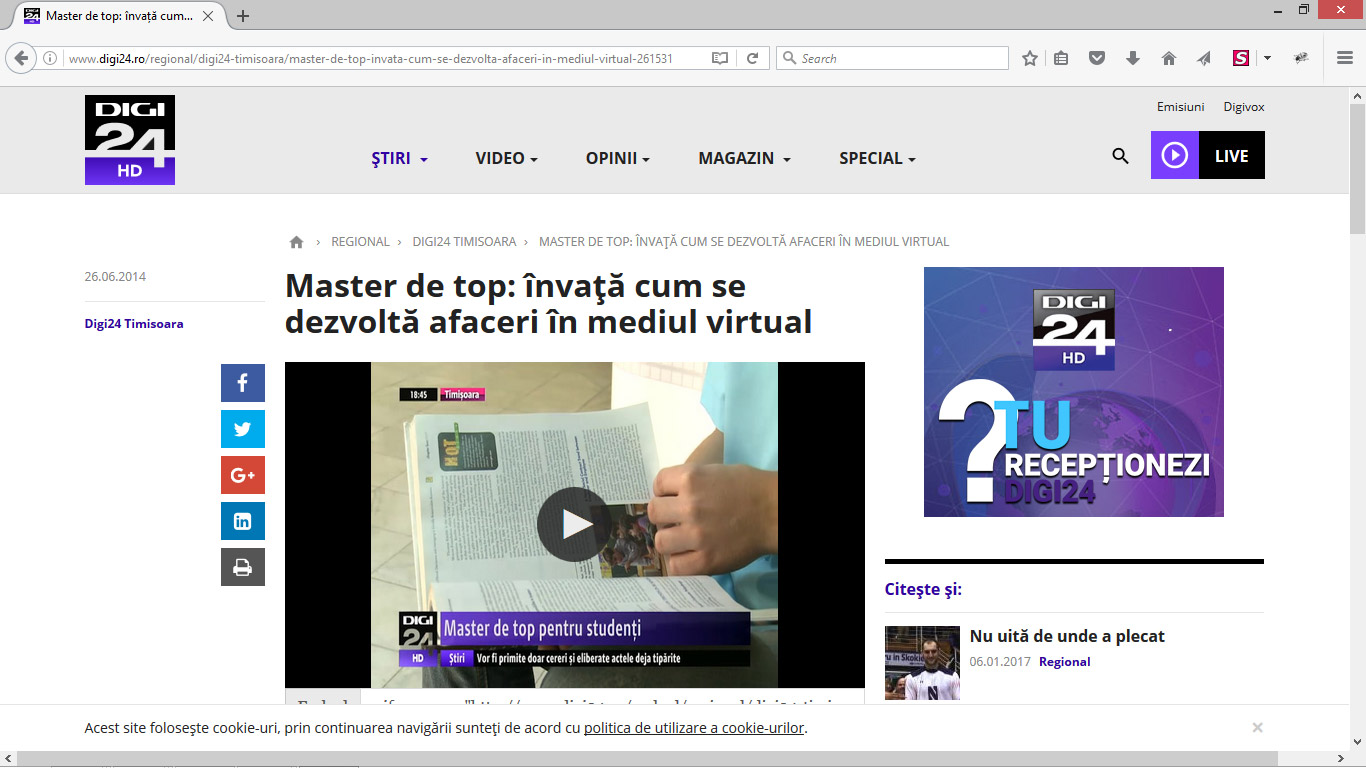Share article on Facebook

pyautogui.click(x=243, y=383)
